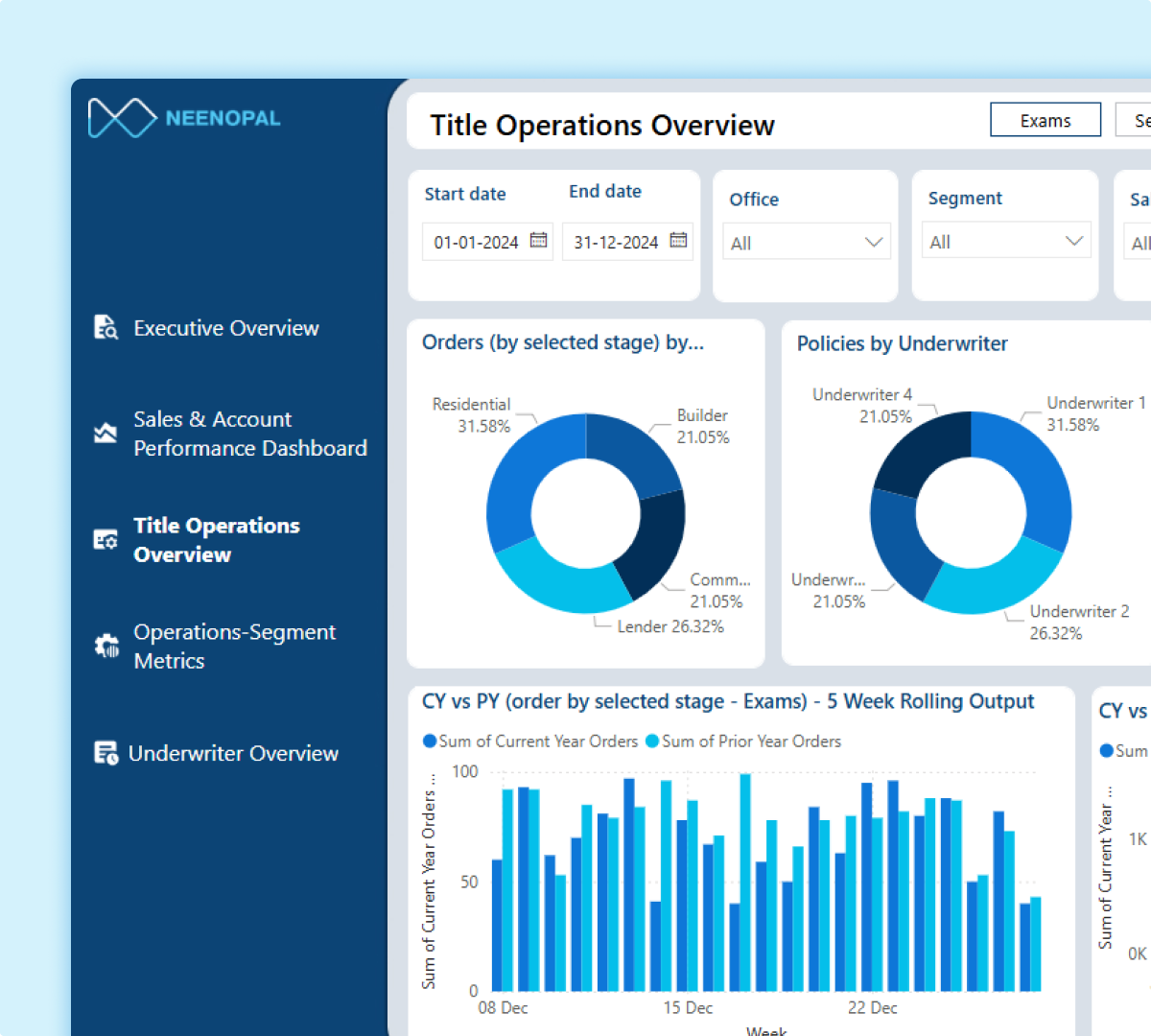
Task: Select the Title Operations Overview gear-document icon
Action: click(106, 539)
